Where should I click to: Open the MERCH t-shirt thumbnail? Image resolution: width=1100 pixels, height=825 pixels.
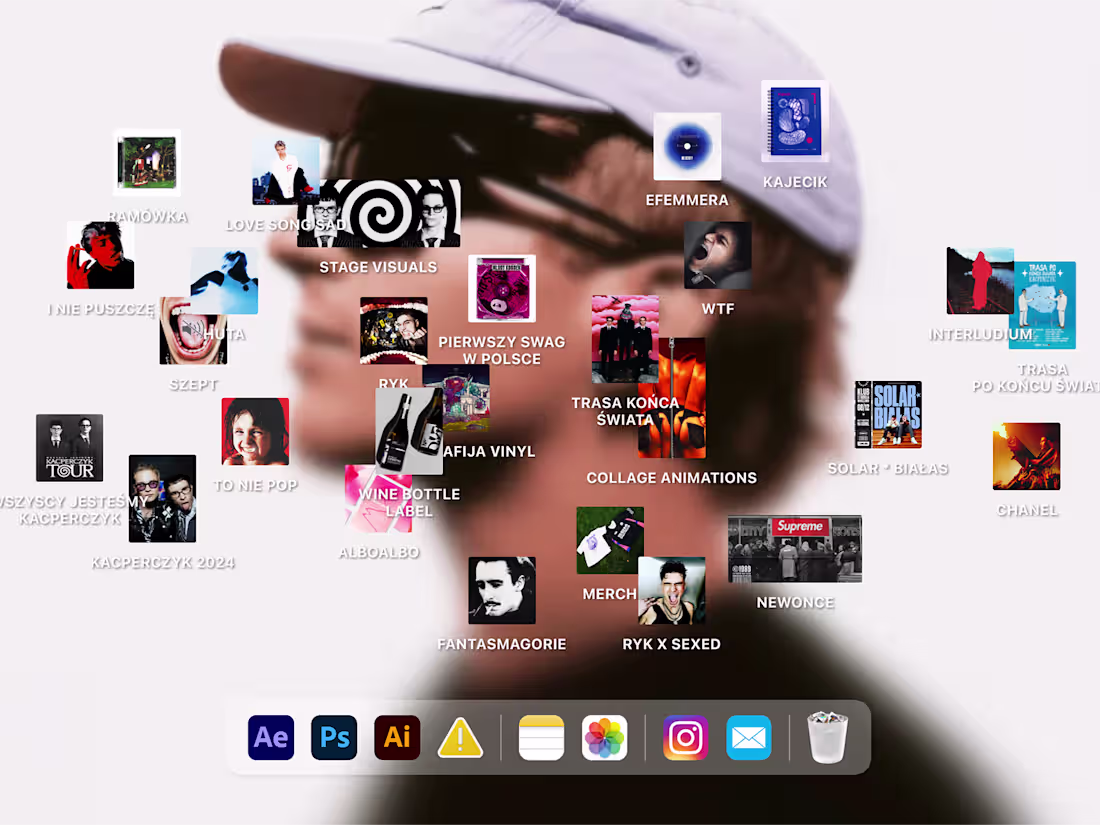[x=610, y=540]
